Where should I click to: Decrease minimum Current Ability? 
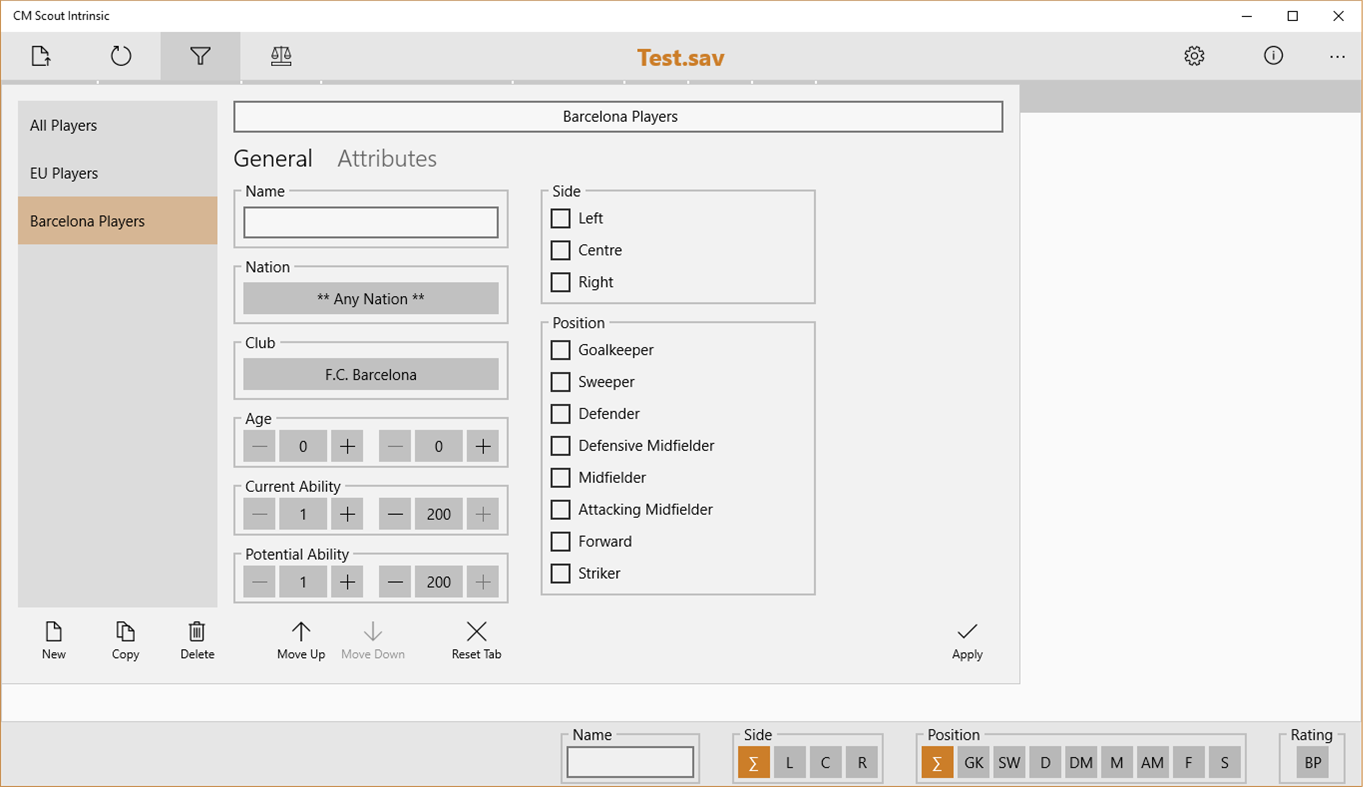259,514
